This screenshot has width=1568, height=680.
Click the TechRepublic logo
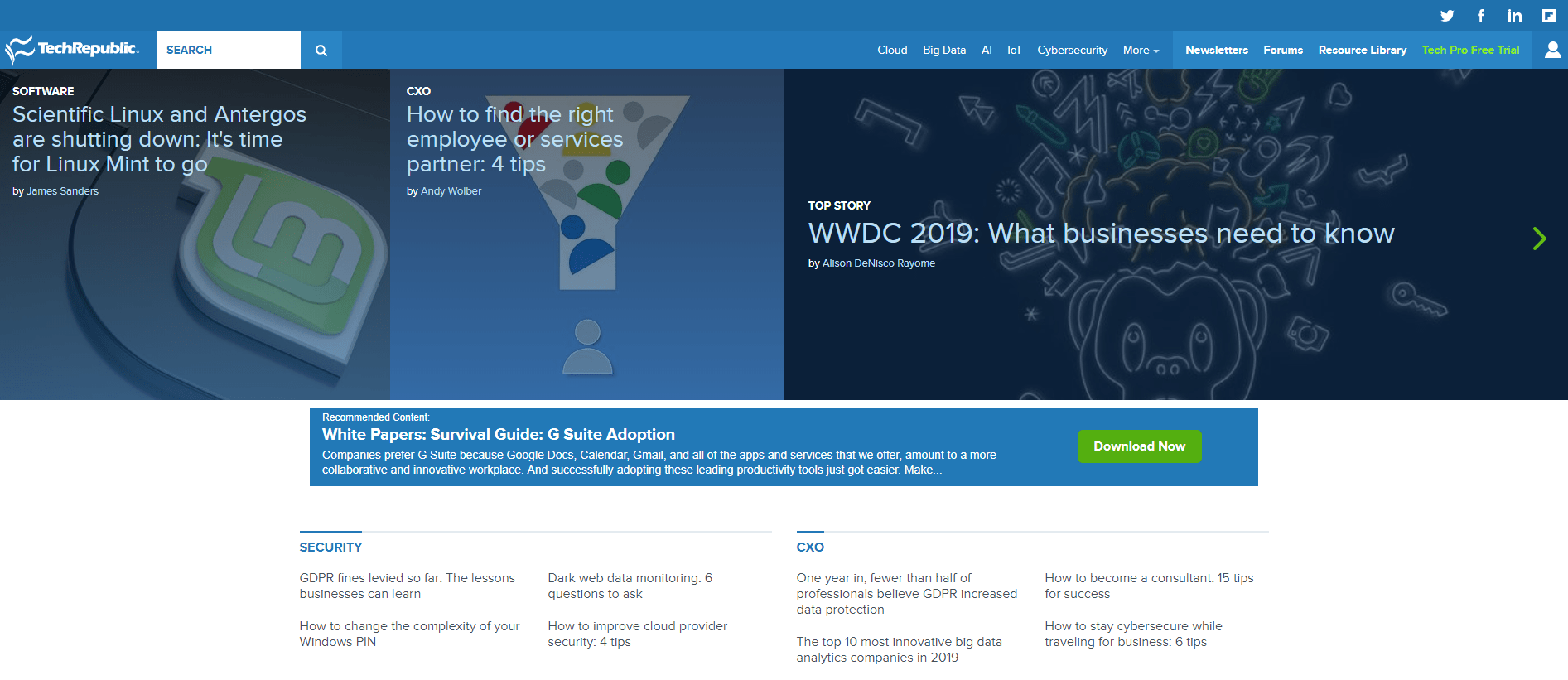(72, 50)
